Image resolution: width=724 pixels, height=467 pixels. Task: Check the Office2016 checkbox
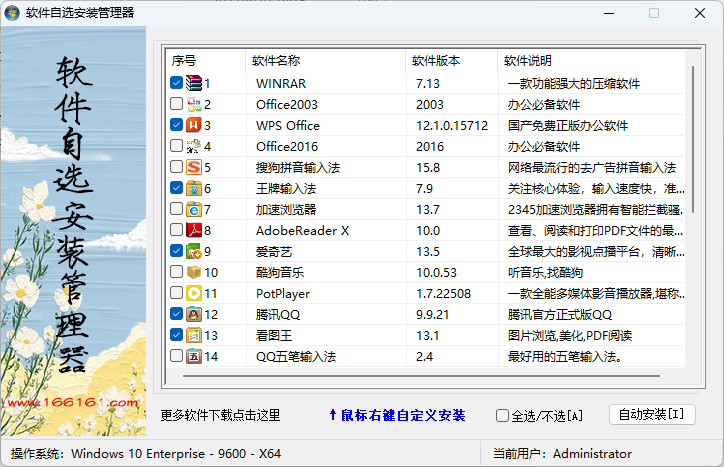click(x=176, y=146)
